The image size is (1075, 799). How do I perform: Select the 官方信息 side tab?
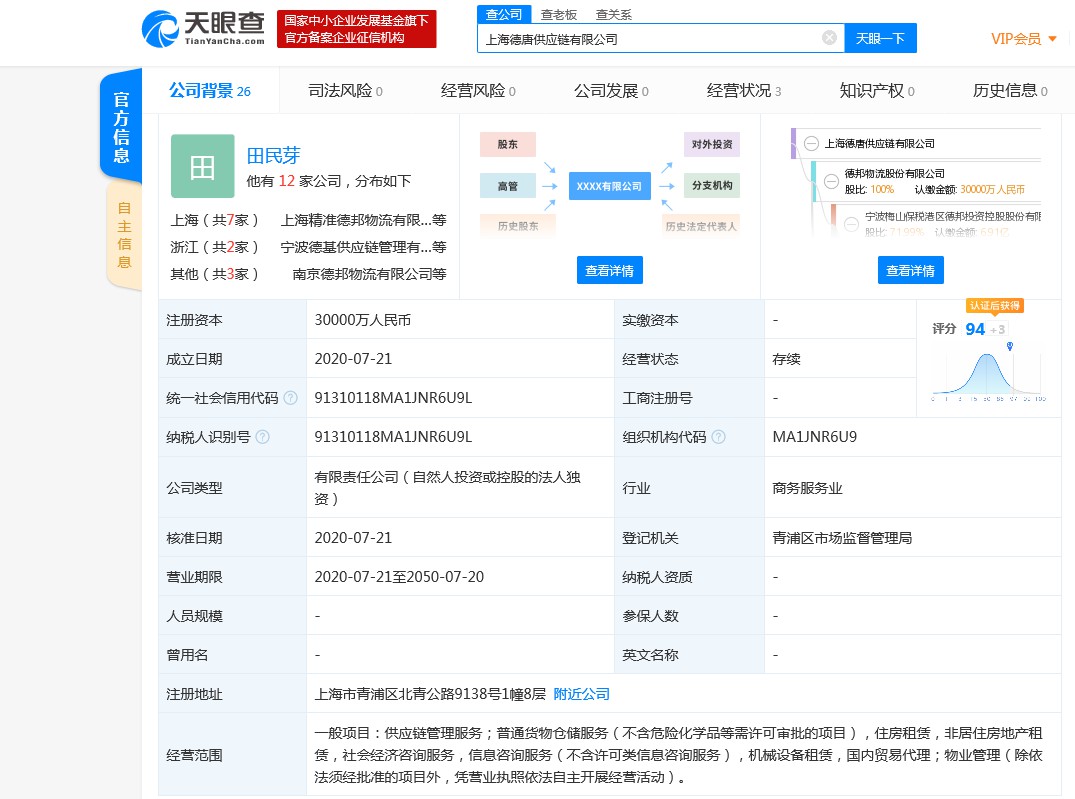(x=121, y=127)
